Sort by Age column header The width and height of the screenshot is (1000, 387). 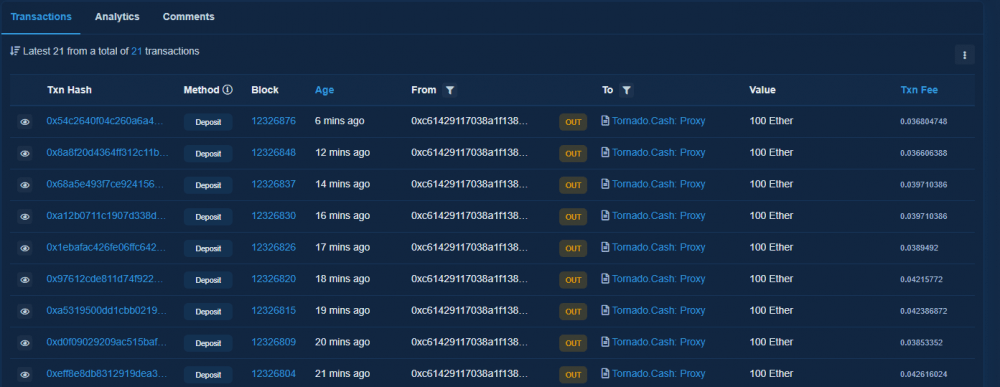pyautogui.click(x=325, y=90)
